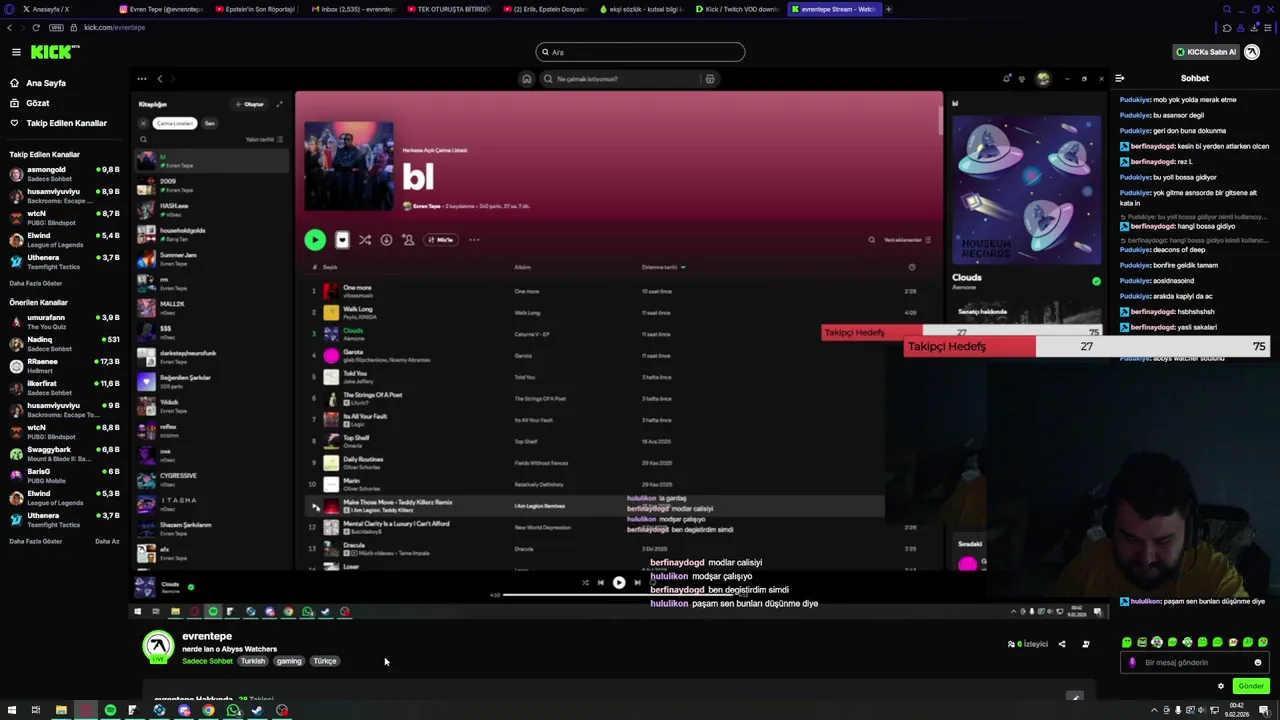1280x720 pixels.
Task: Switch to ekşi sözlük browser tab
Action: [x=641, y=9]
